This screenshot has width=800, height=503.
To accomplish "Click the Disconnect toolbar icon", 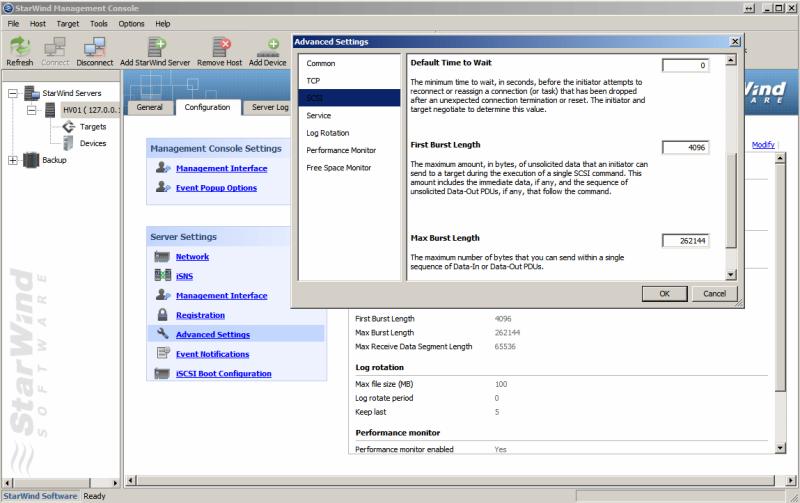I will point(95,47).
